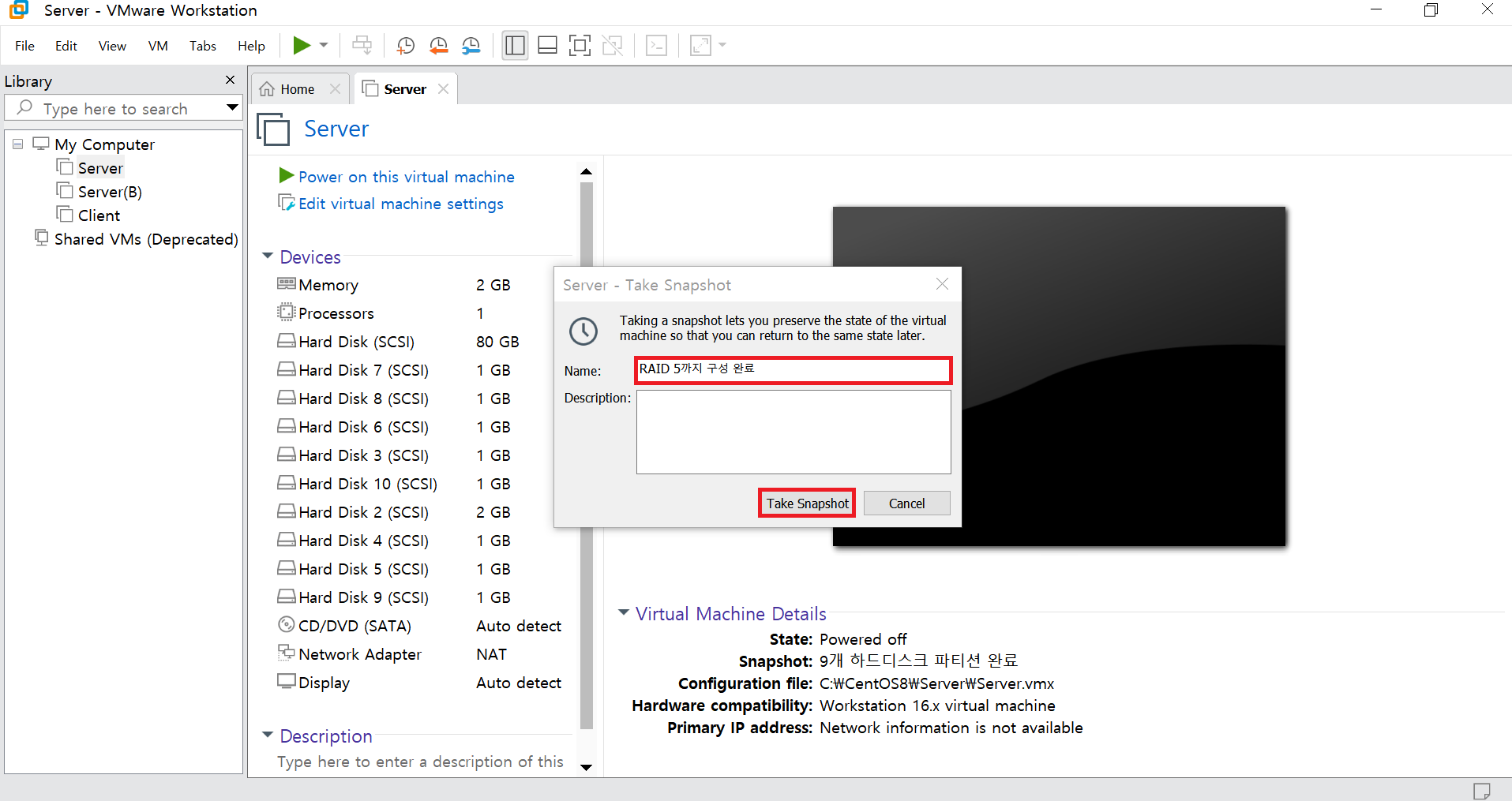Click the Take Snapshot toolbar icon
Screen dimensions: 1512x801
[406, 45]
